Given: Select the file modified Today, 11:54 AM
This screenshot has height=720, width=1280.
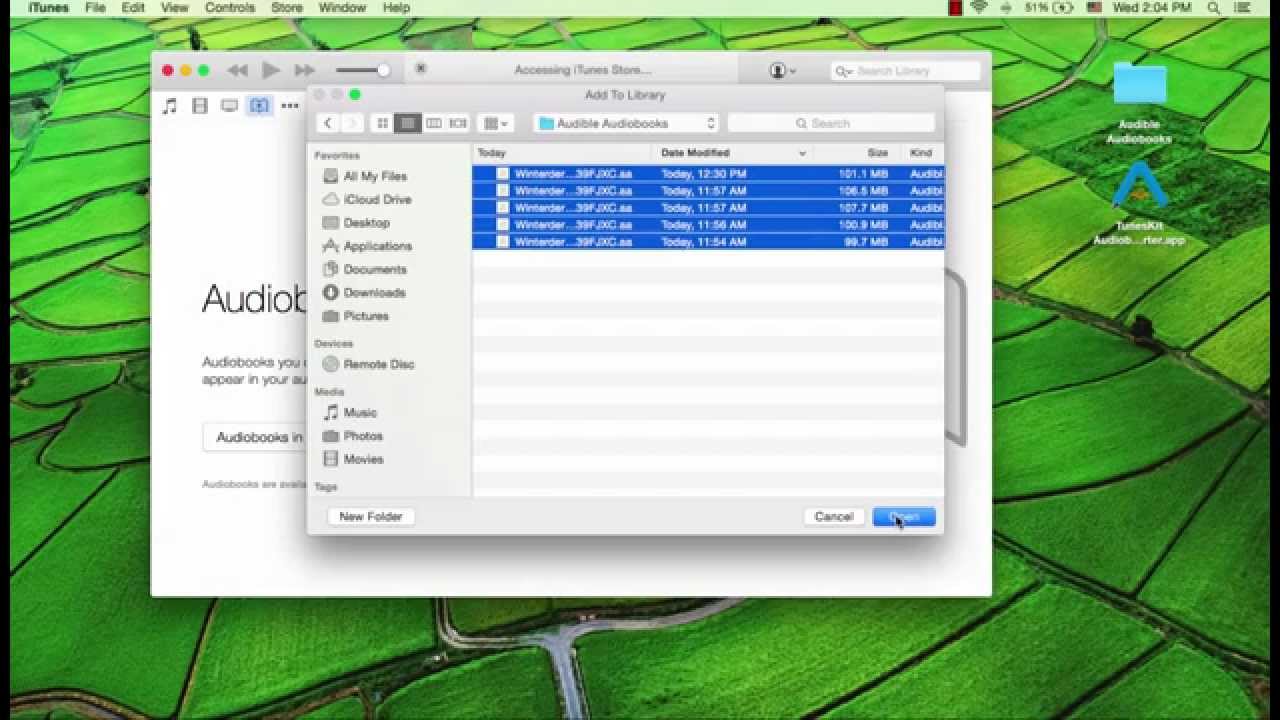Looking at the screenshot, I should pos(708,242).
